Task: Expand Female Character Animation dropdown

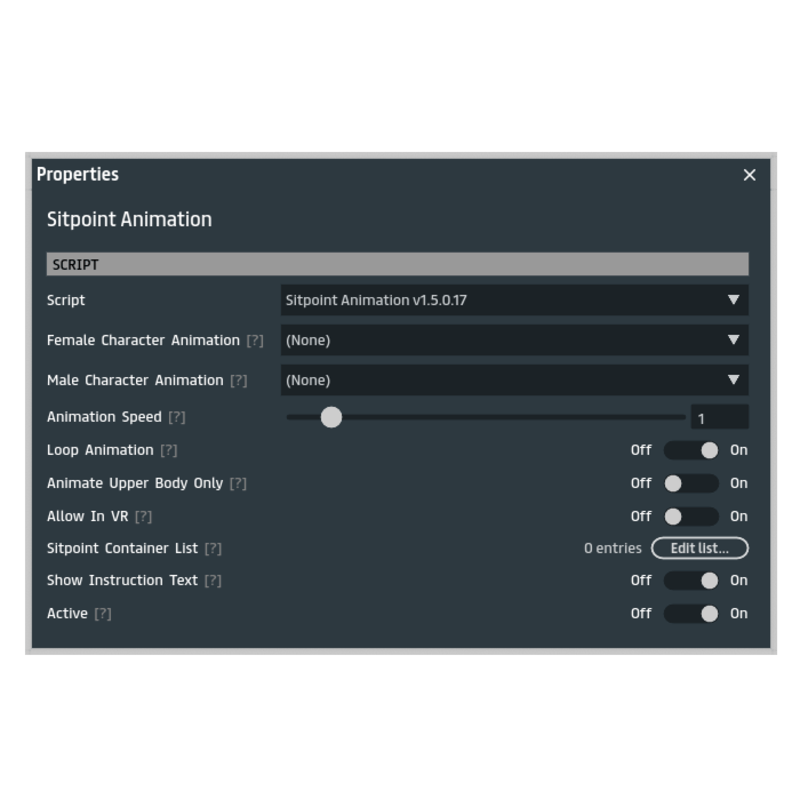Action: click(x=514, y=340)
